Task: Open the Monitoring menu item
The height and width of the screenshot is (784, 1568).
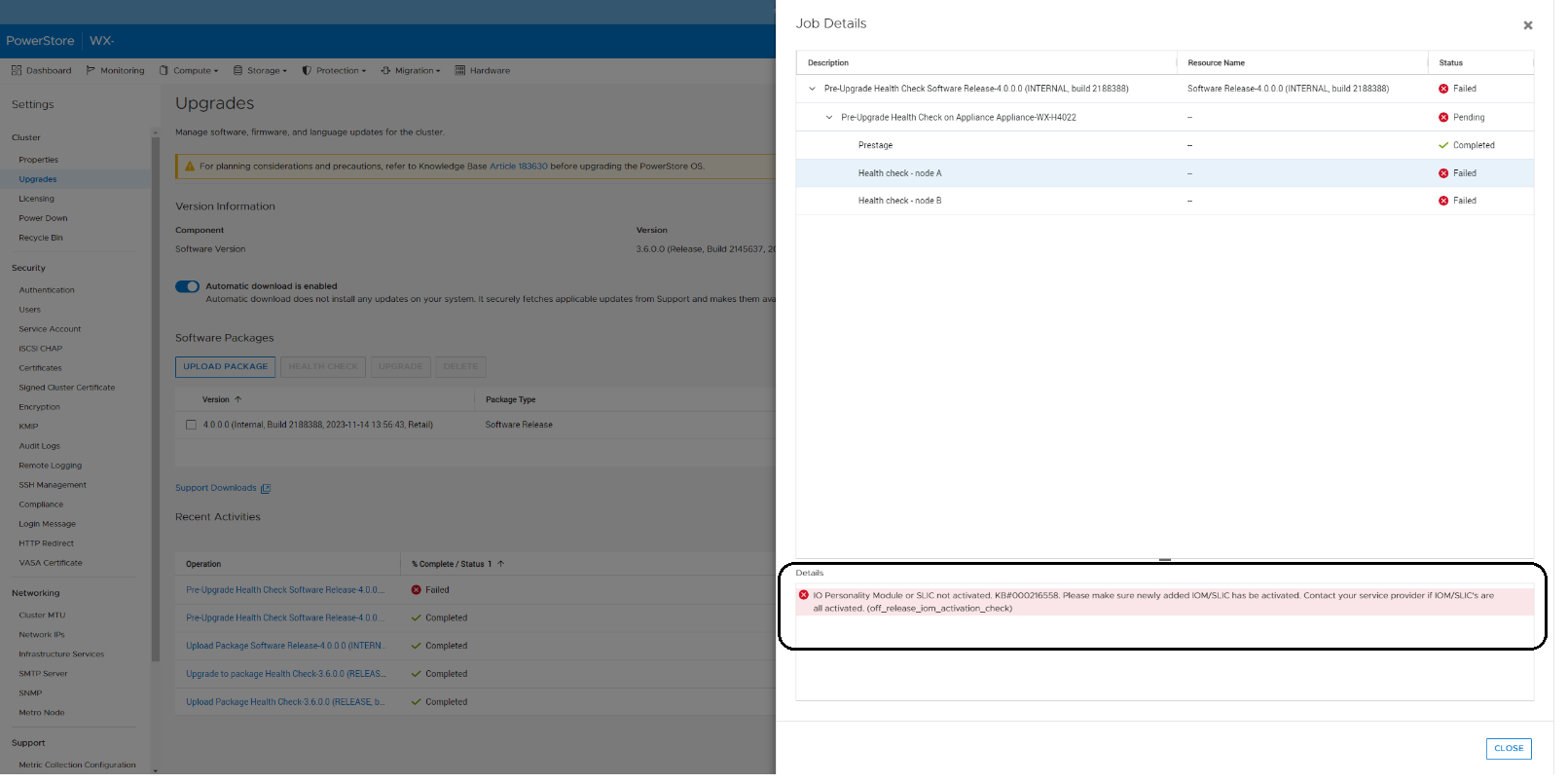Action: pyautogui.click(x=115, y=70)
